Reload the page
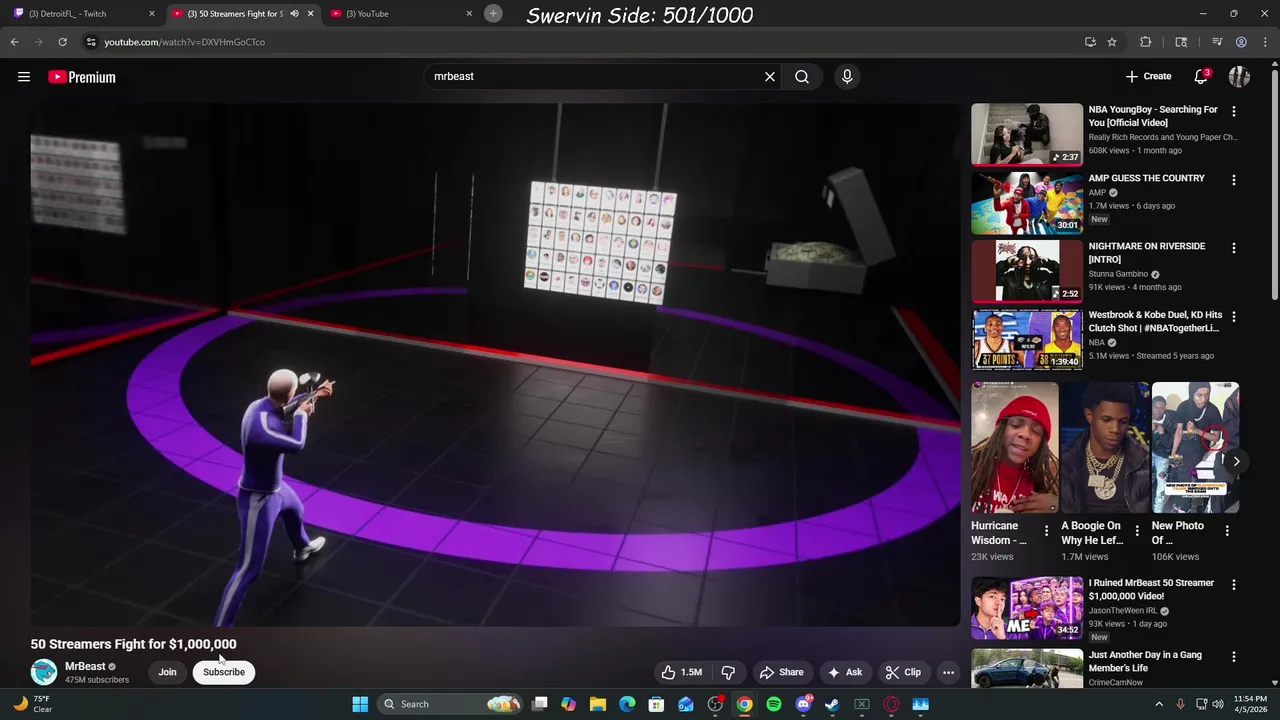The width and height of the screenshot is (1280, 720). 62,42
